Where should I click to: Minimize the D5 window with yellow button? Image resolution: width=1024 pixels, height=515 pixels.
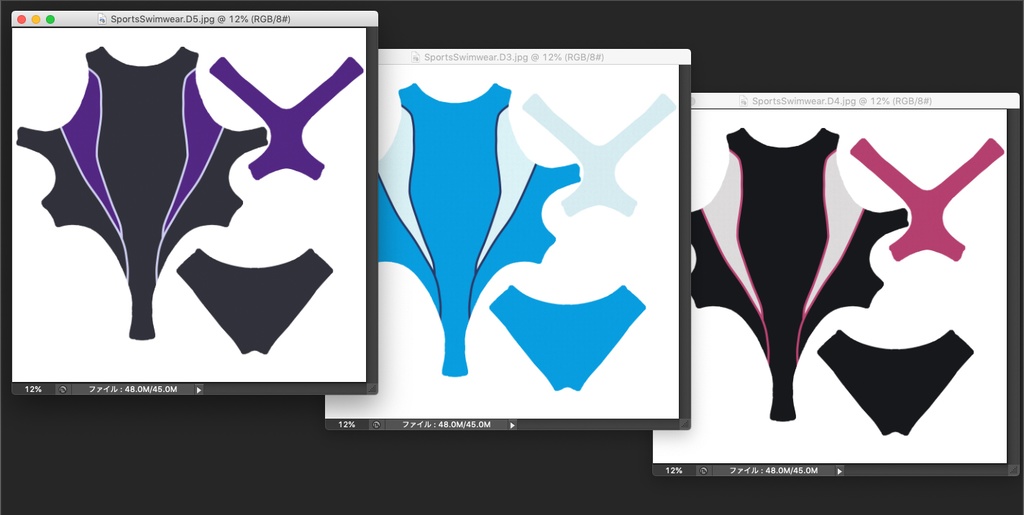(35, 20)
